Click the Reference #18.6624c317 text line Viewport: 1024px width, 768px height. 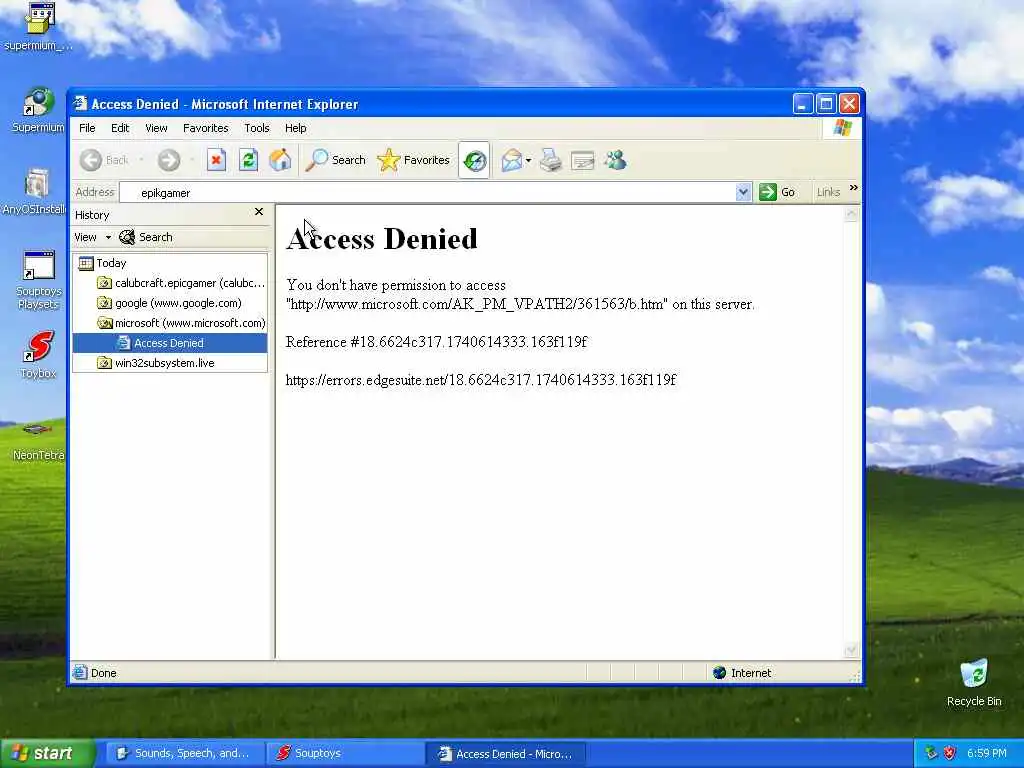pyautogui.click(x=436, y=342)
